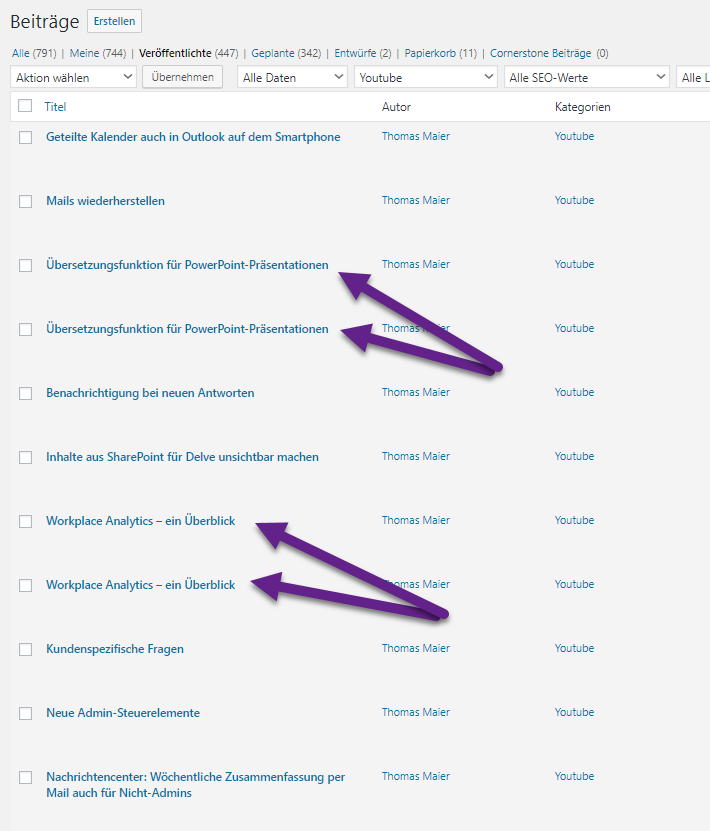The width and height of the screenshot is (710, 831).
Task: Open the "Papierkorb (11)" view
Action: (x=440, y=53)
